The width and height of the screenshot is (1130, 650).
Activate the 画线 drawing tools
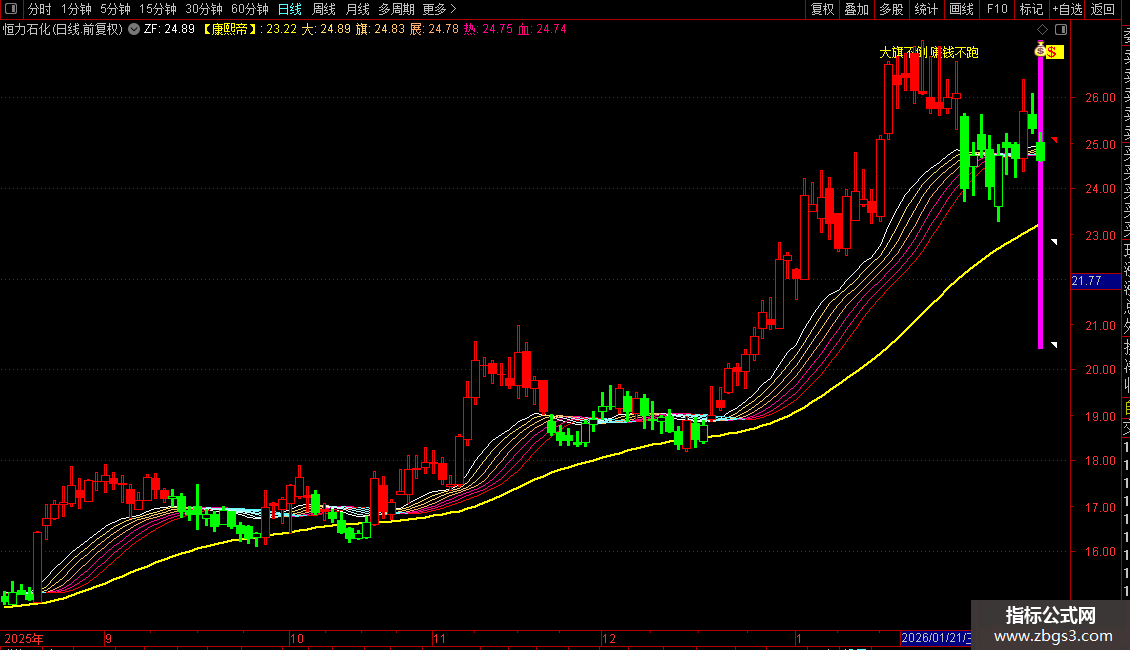[961, 9]
